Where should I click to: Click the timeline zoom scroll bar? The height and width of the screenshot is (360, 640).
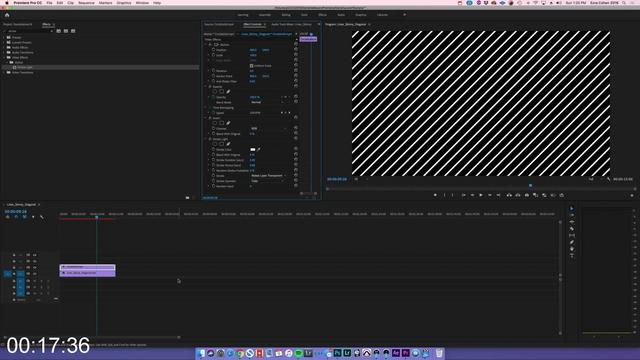(x=92, y=337)
